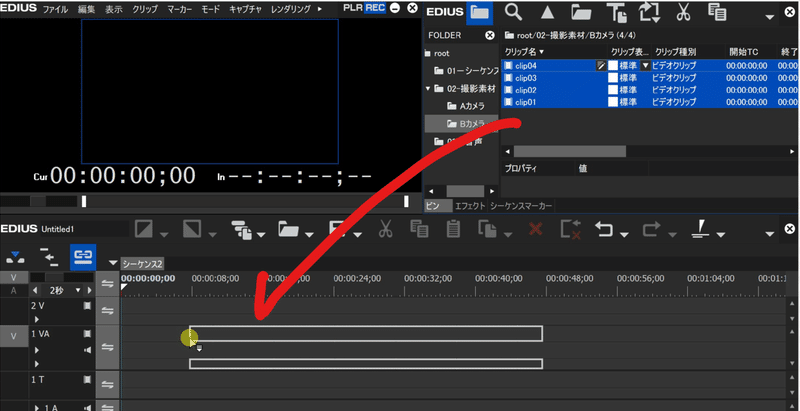Click the leftmost new sequence icon in timeline toolbar
This screenshot has width=800, height=411.
[x=144, y=229]
